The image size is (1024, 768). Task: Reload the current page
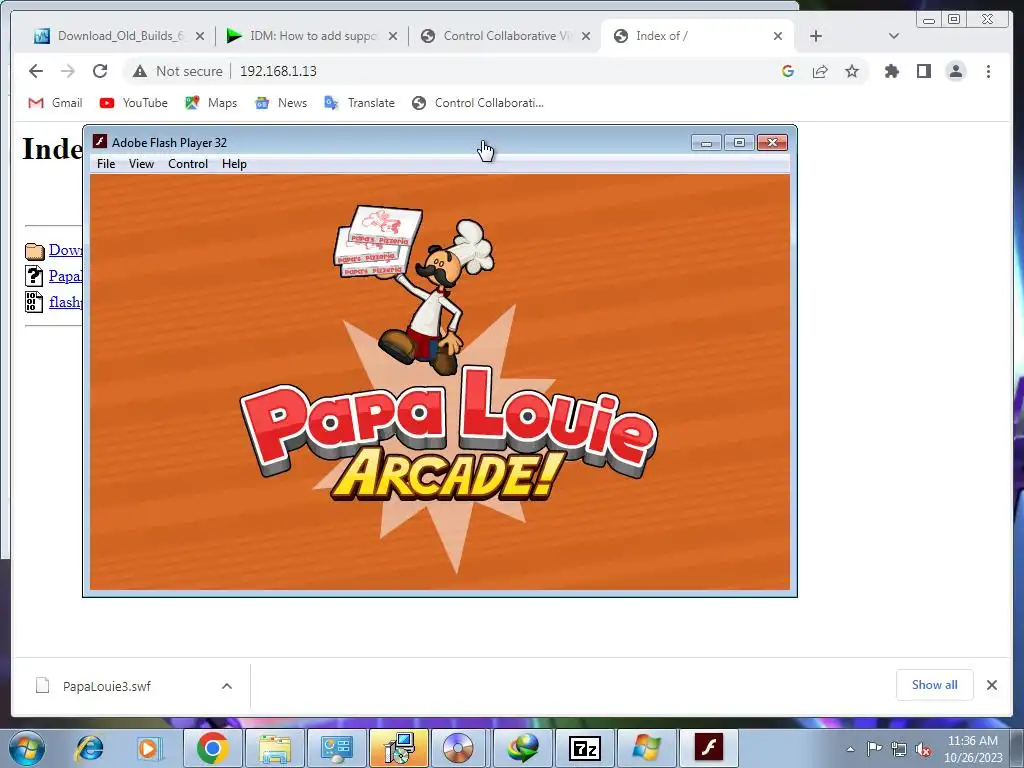tap(100, 71)
